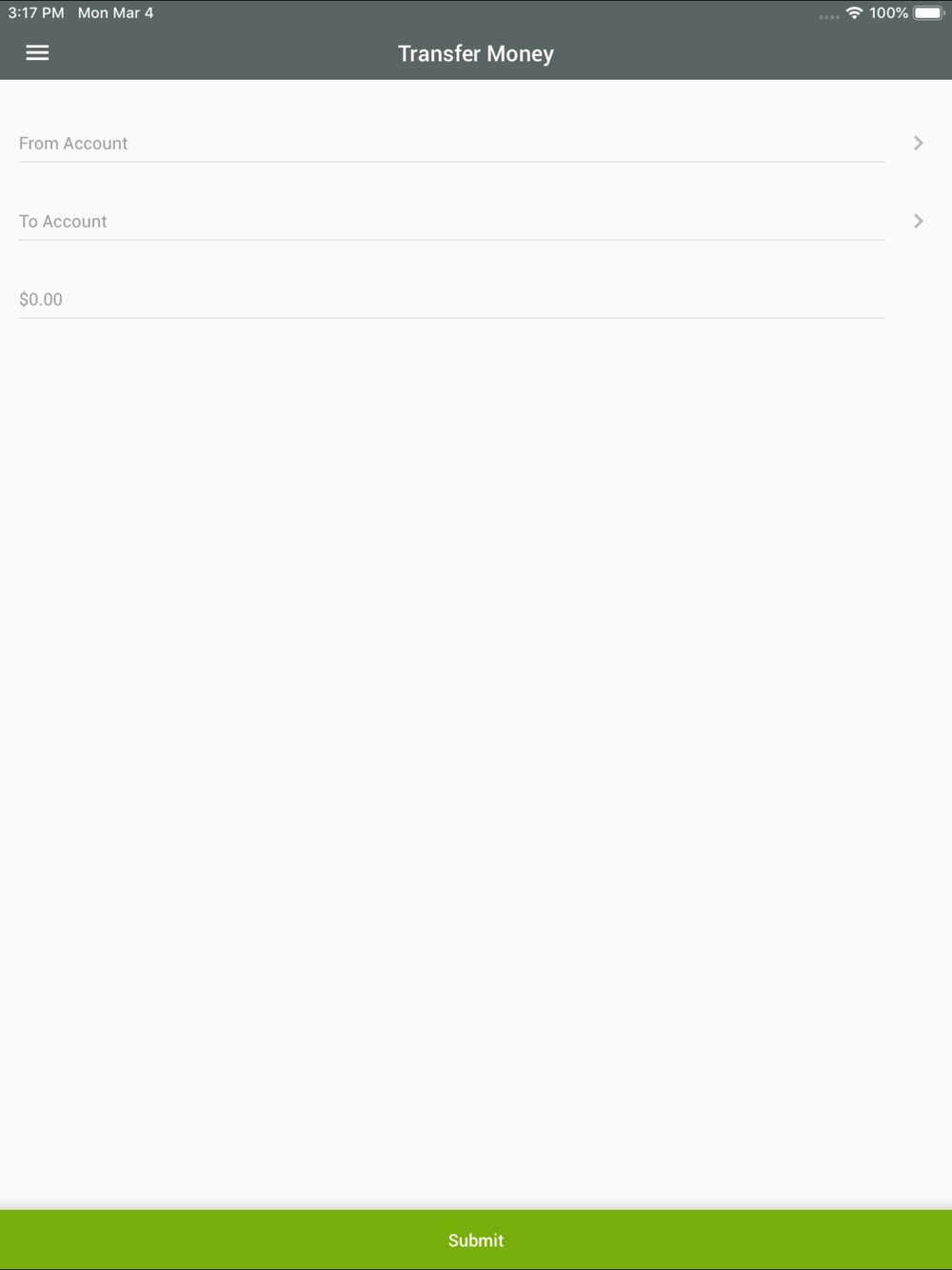
Task: Select the From Account field
Action: point(451,143)
